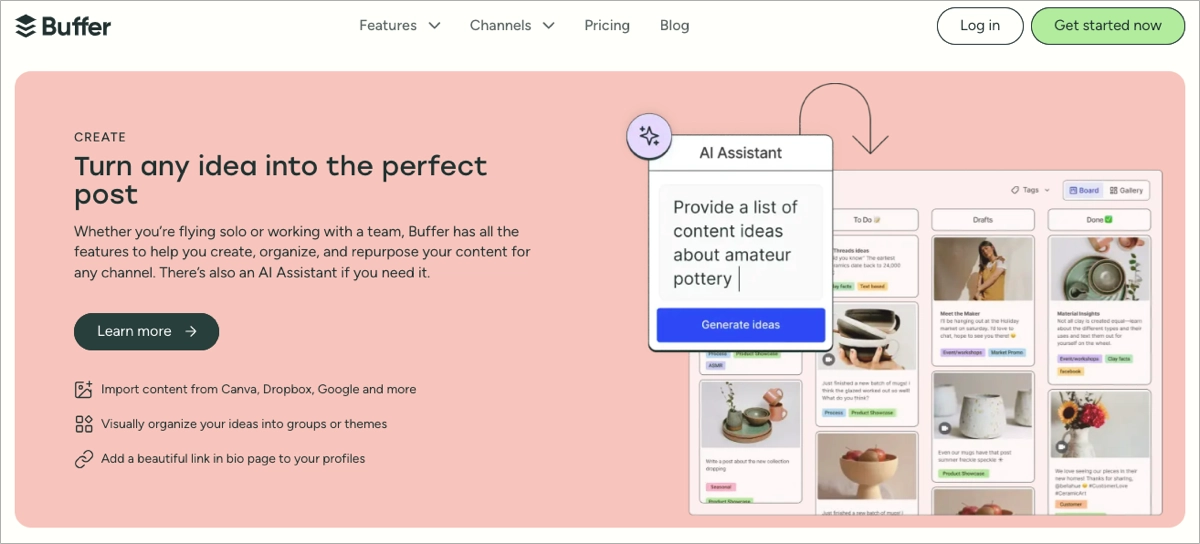Click the Clay facts tag in Done column

point(1118,358)
